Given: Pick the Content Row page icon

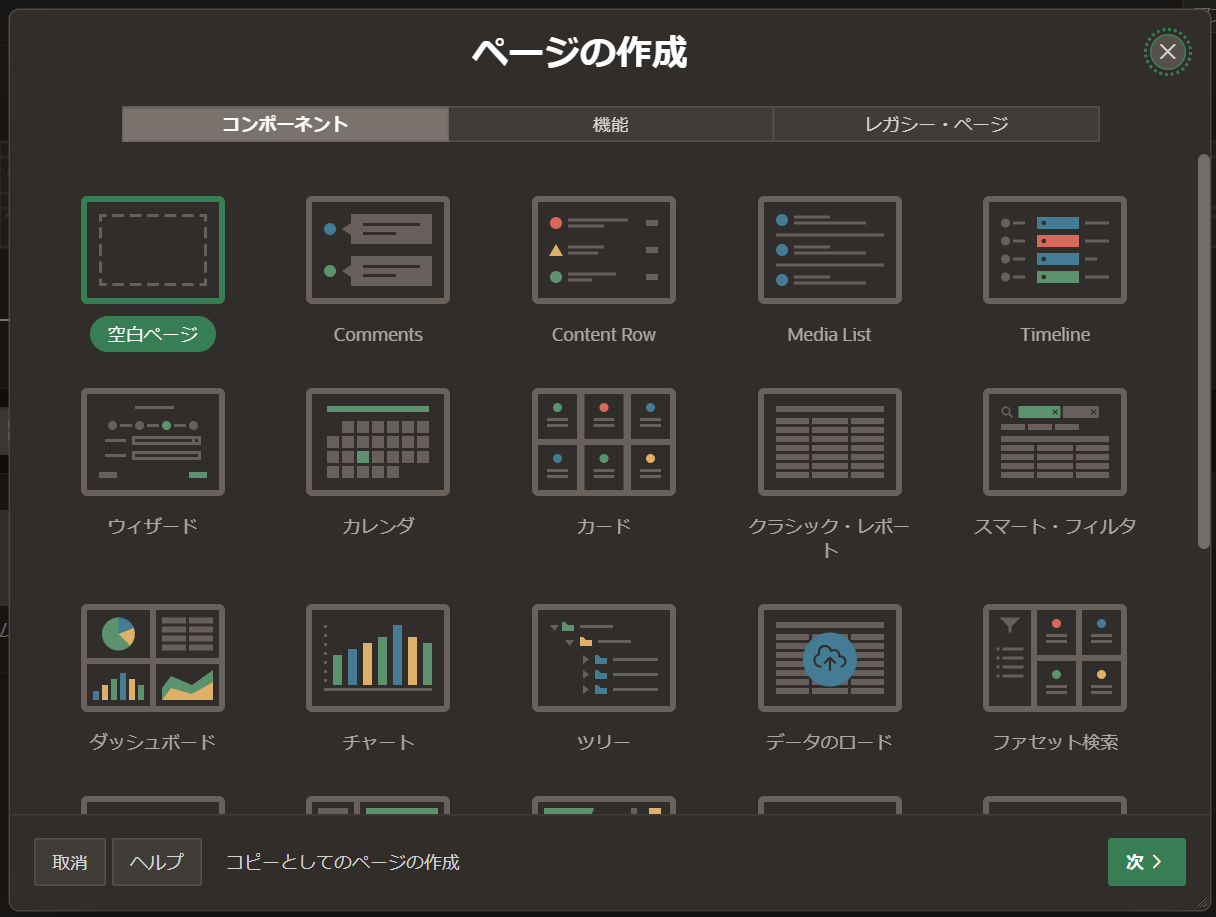Looking at the screenshot, I should tap(604, 250).
